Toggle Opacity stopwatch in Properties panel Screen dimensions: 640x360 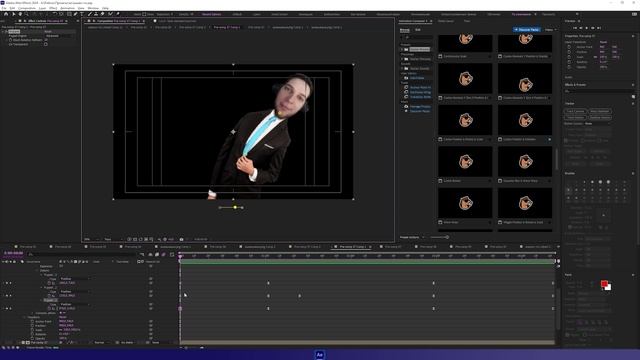[569, 67]
